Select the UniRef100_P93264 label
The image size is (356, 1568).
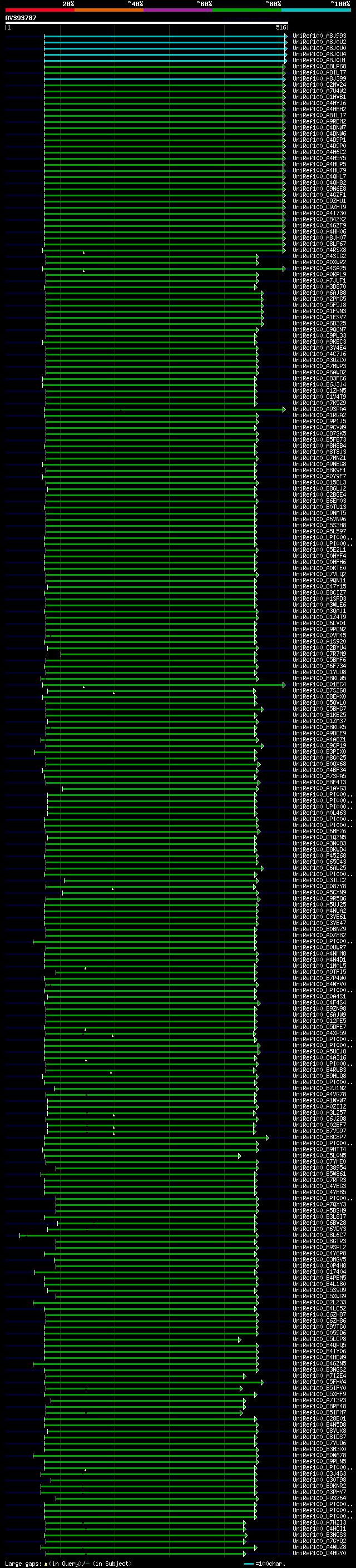319,1498
